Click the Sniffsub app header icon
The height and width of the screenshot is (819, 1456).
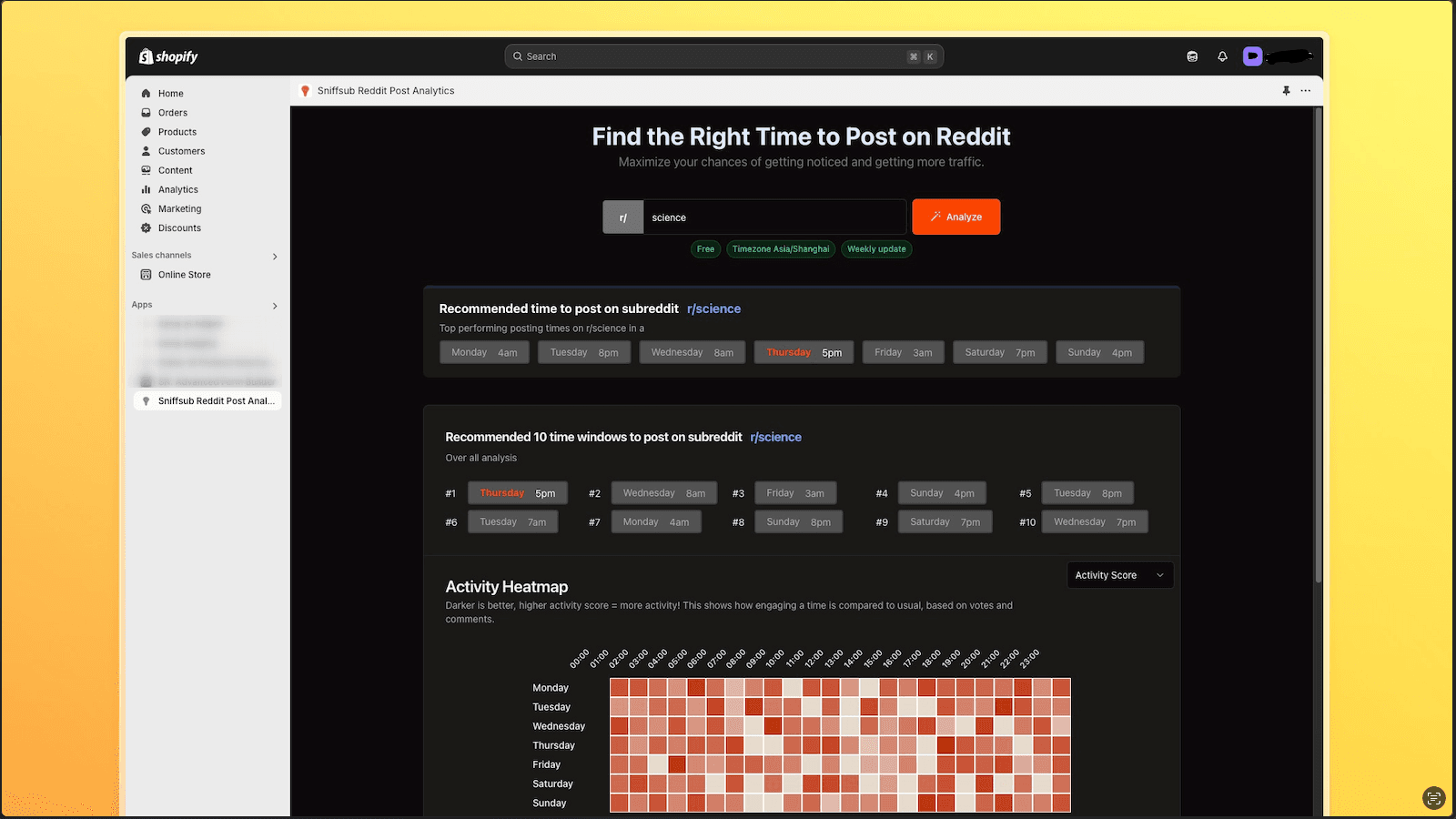click(x=306, y=91)
